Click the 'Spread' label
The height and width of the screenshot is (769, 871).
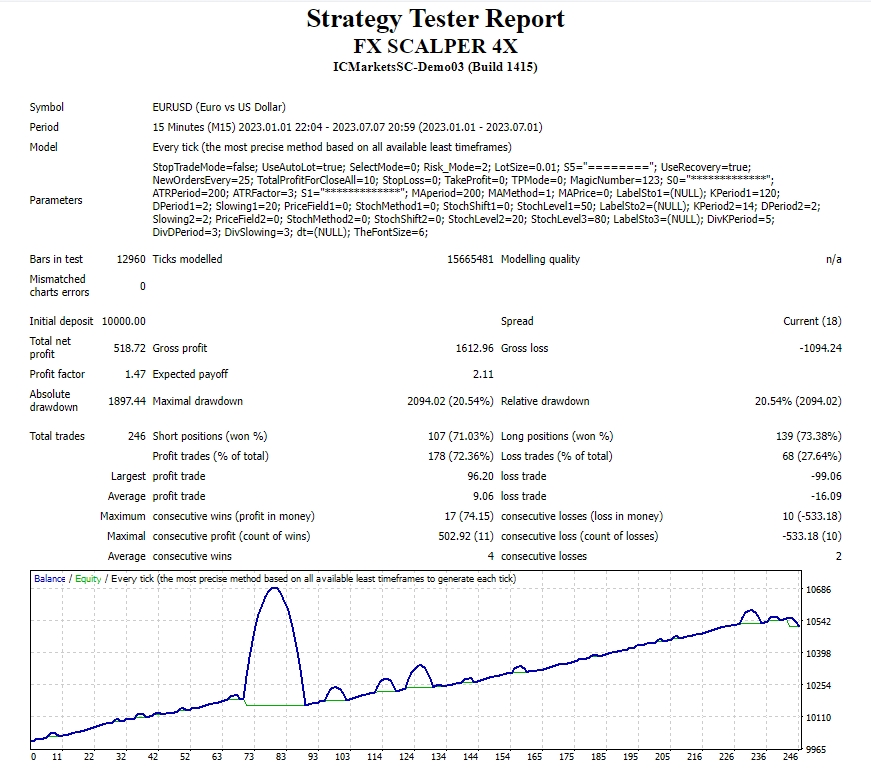tap(517, 321)
